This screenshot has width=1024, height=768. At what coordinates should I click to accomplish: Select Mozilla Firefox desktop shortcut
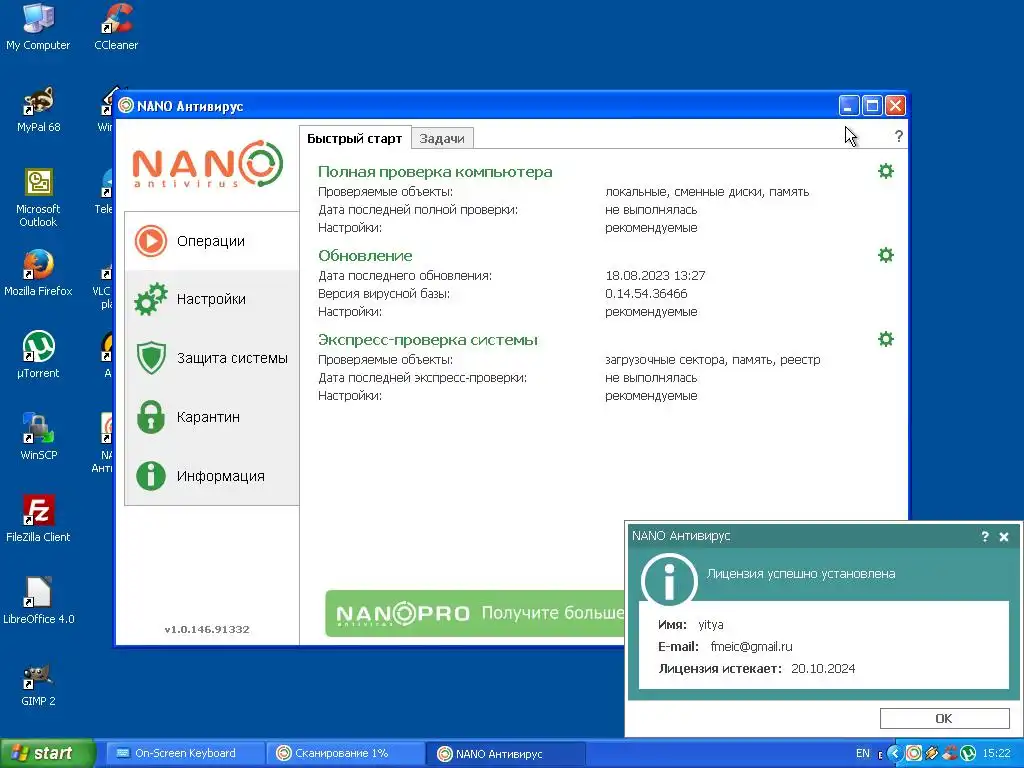38,273
